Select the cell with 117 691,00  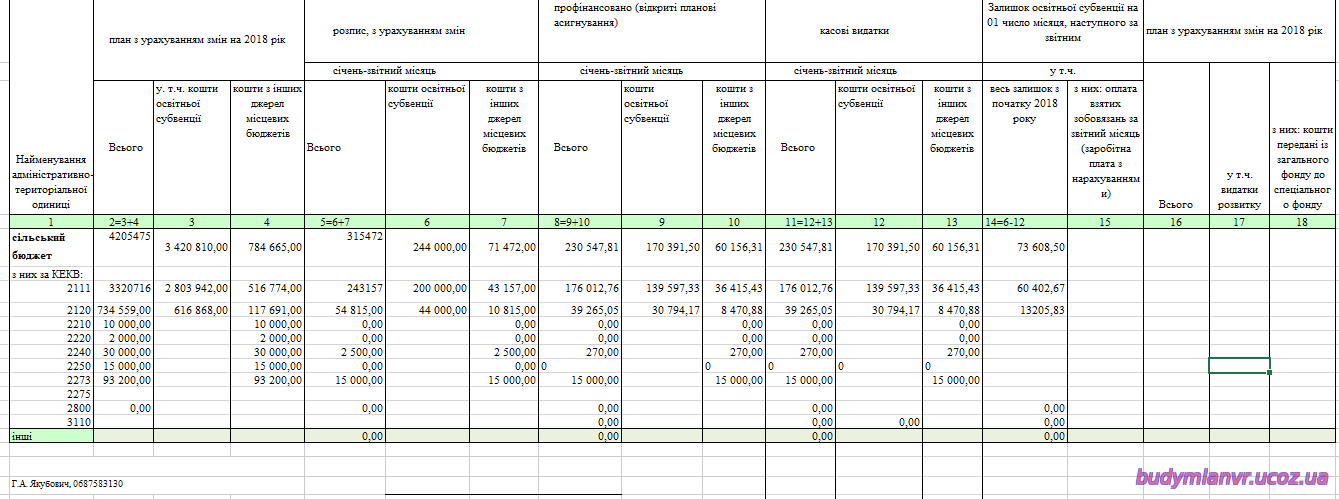point(266,311)
